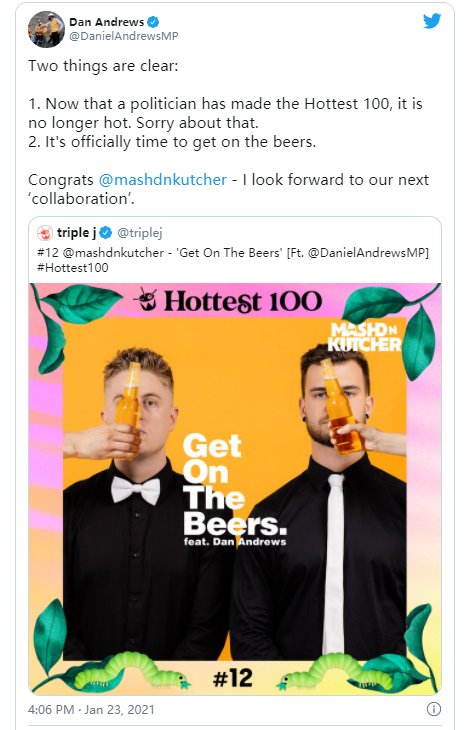Click triple j verified checkmark badge
Image resolution: width=476 pixels, height=730 pixels.
click(x=106, y=232)
